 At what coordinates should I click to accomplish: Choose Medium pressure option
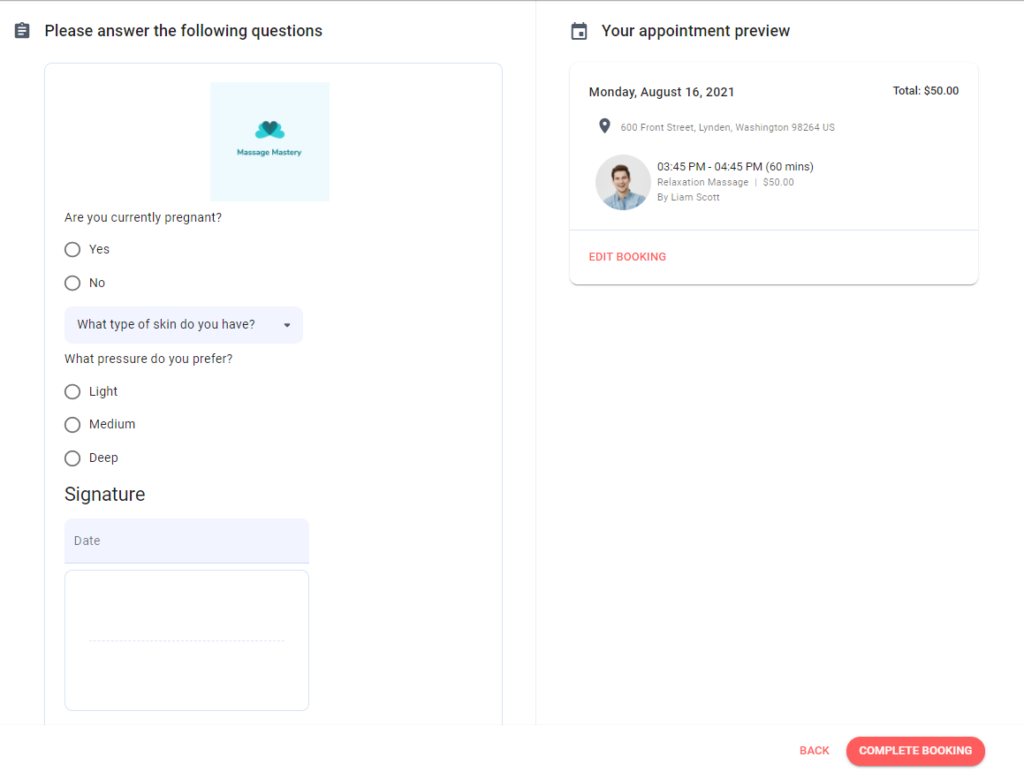72,425
